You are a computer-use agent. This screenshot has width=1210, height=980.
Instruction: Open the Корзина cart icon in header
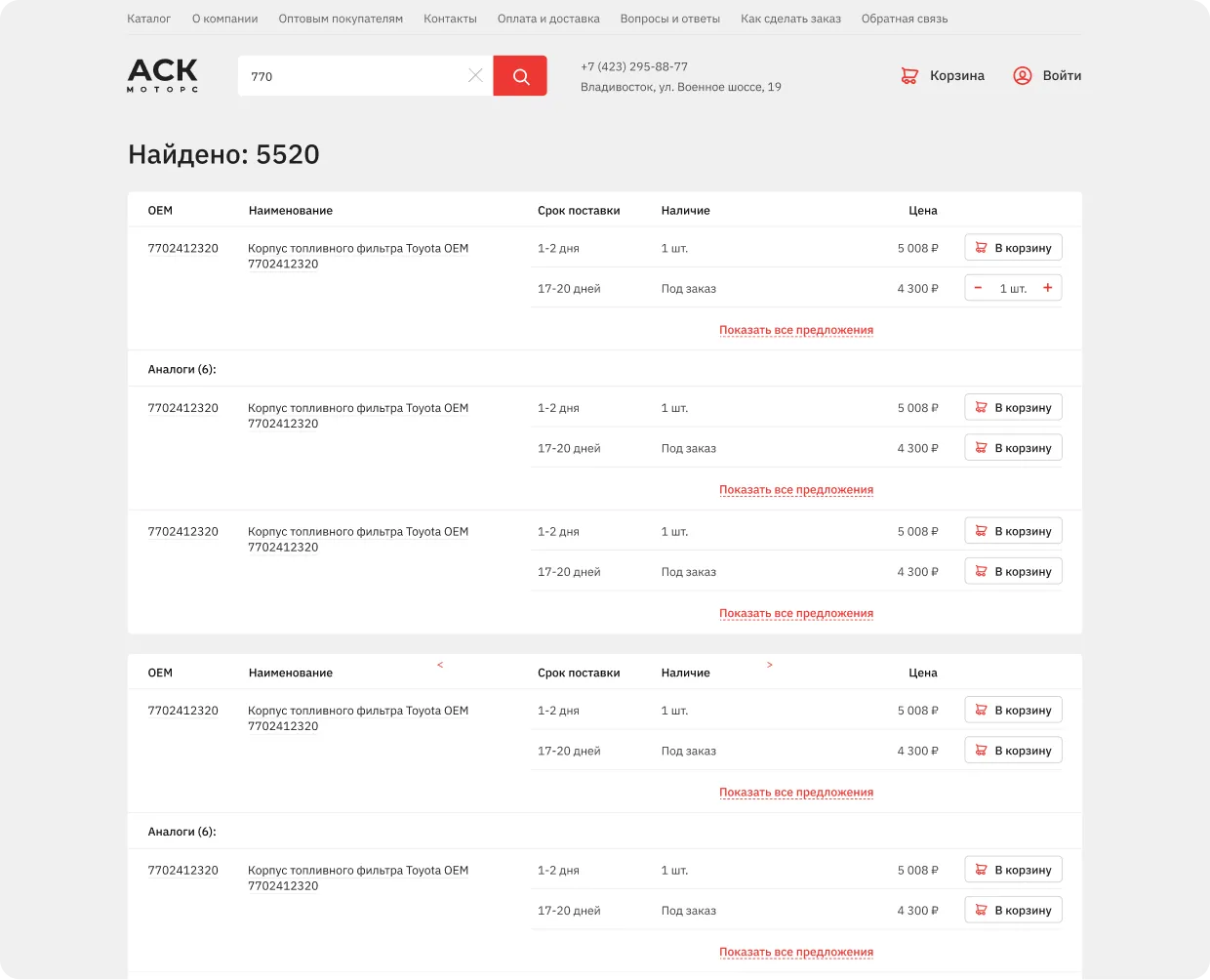click(x=909, y=75)
